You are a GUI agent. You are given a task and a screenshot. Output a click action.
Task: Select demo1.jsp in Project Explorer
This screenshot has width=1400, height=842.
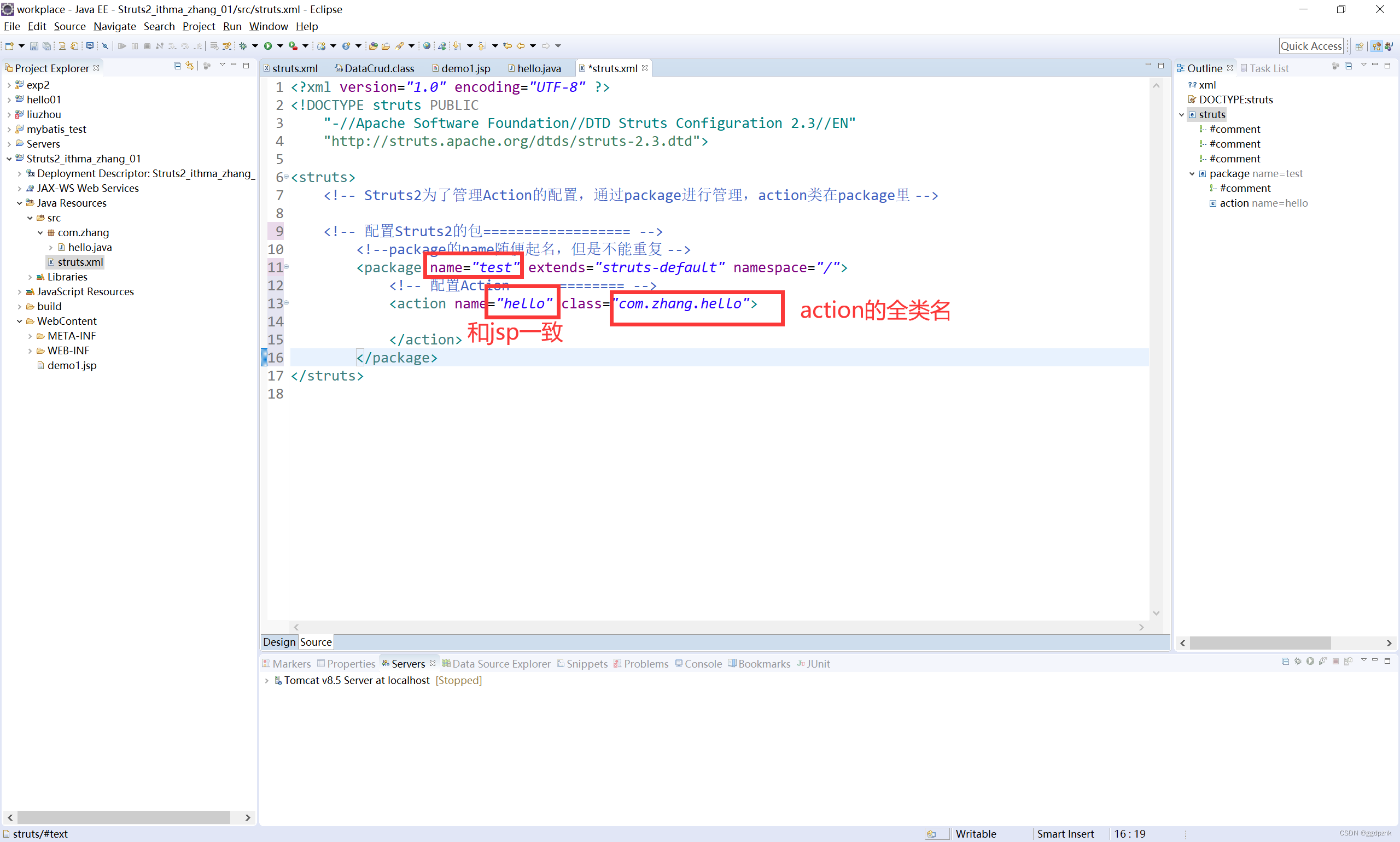coord(72,365)
